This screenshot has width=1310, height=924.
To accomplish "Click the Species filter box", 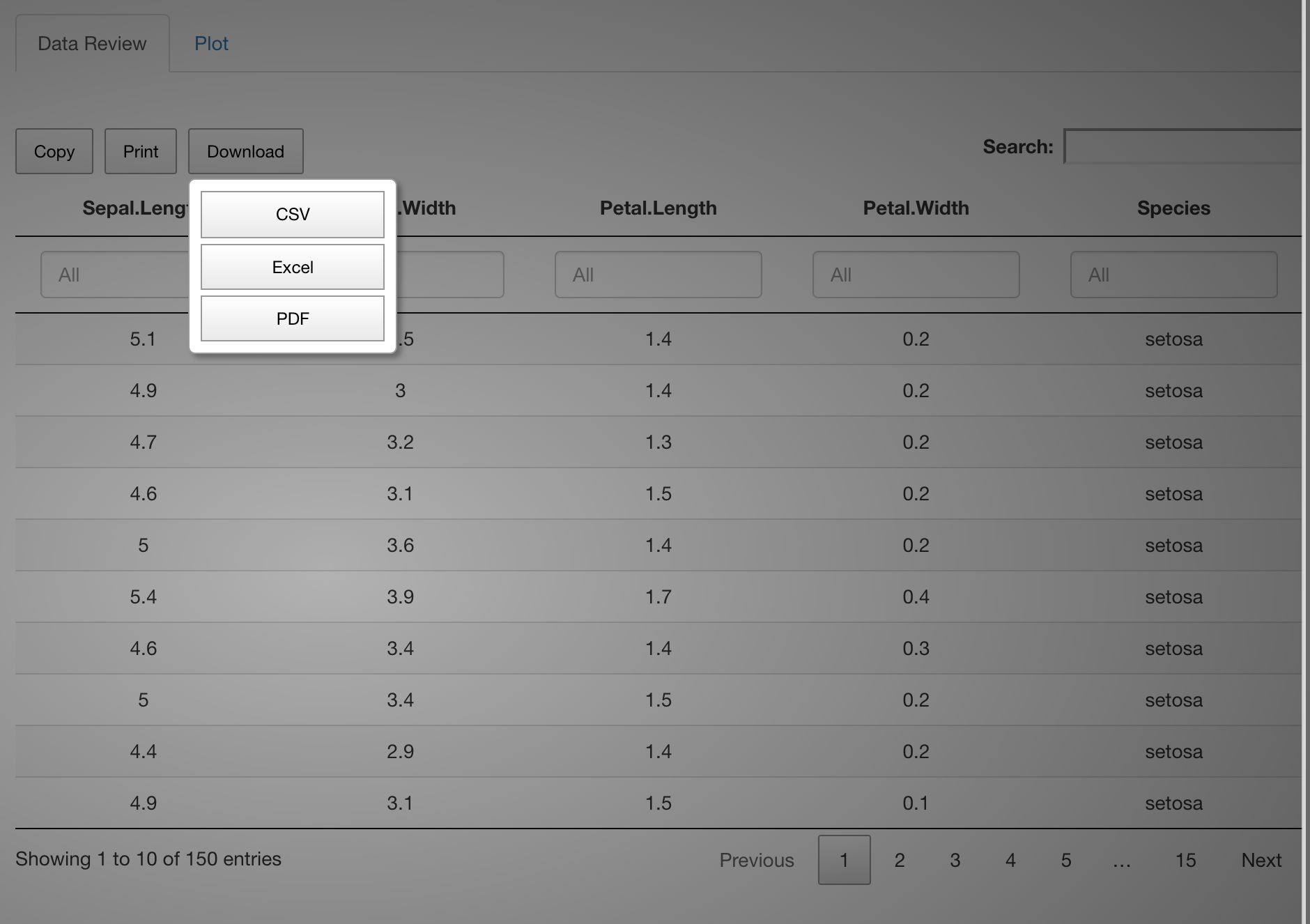I will click(1173, 275).
